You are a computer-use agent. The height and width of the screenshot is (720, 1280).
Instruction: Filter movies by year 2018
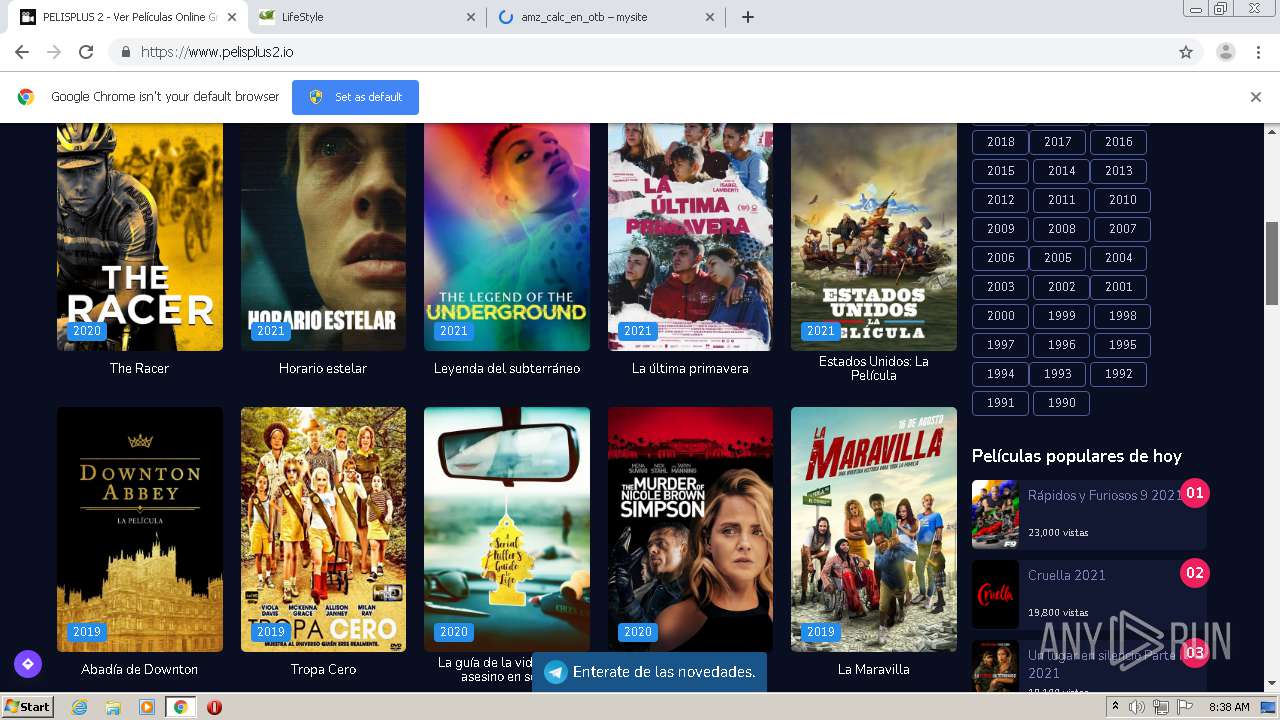pyautogui.click(x=1000, y=142)
